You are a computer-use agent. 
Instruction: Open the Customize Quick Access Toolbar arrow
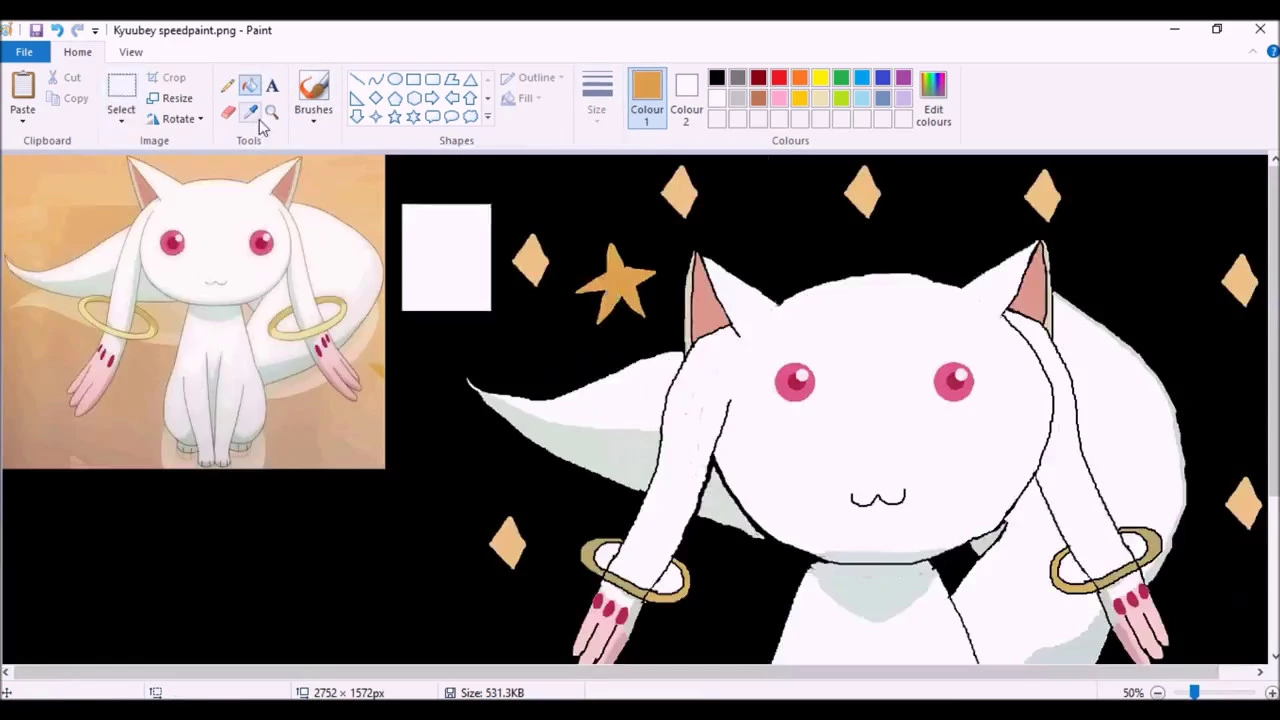95,31
